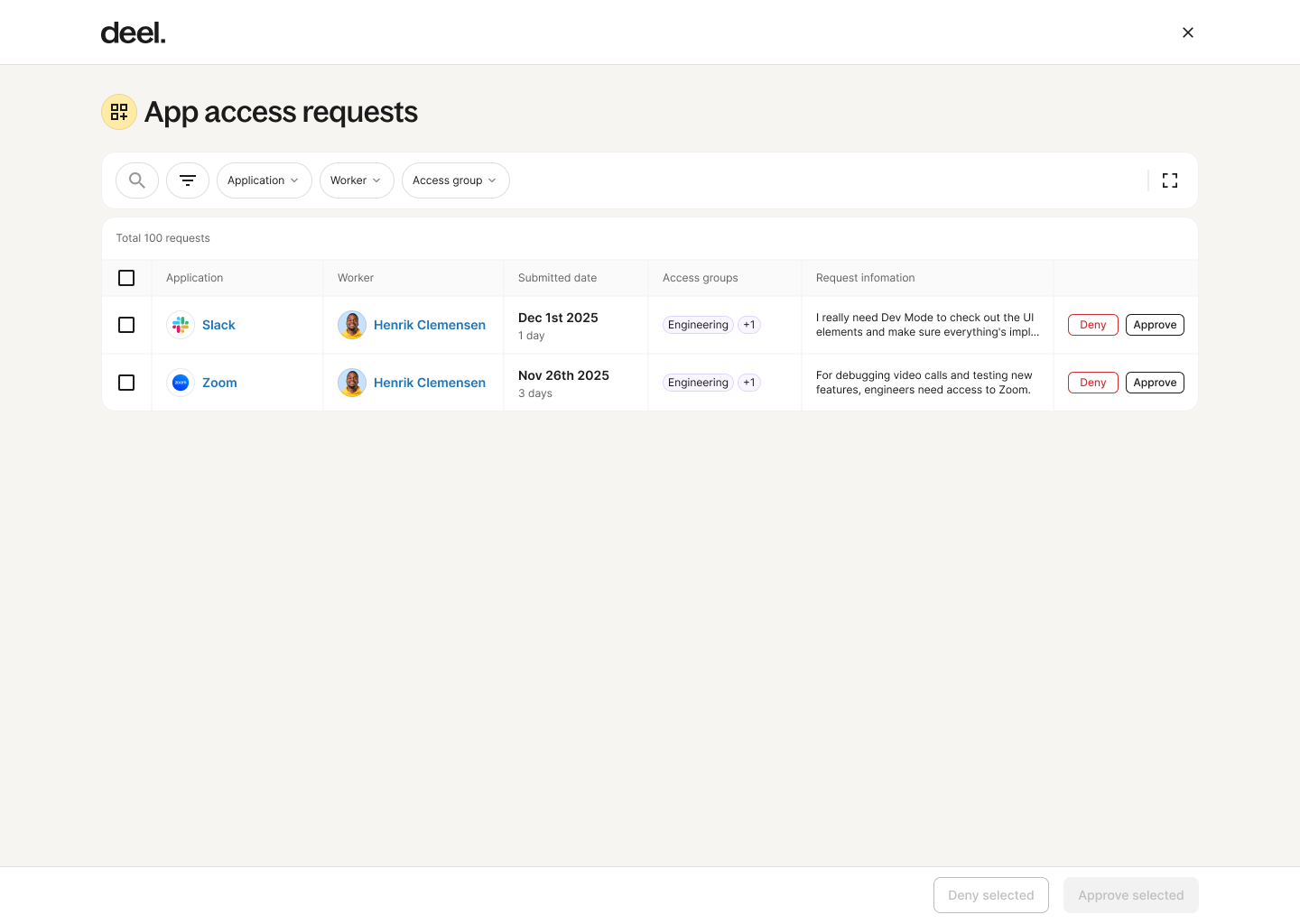1300x924 pixels.
Task: Click Henrik Clemensen's avatar in the Slack row
Action: [x=352, y=325]
